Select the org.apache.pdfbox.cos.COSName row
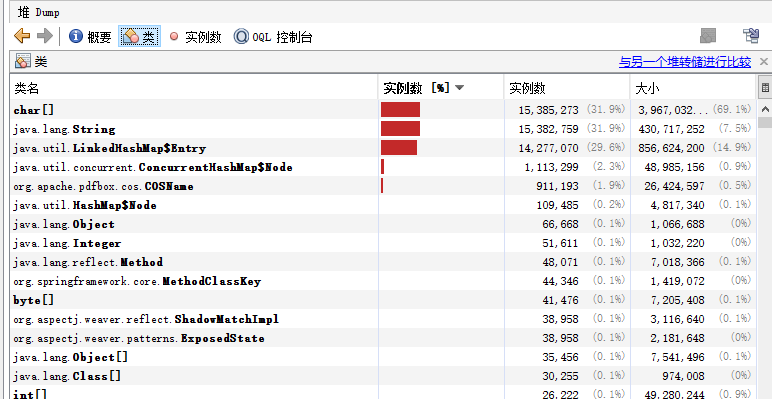Image resolution: width=772 pixels, height=399 pixels. 383,186
